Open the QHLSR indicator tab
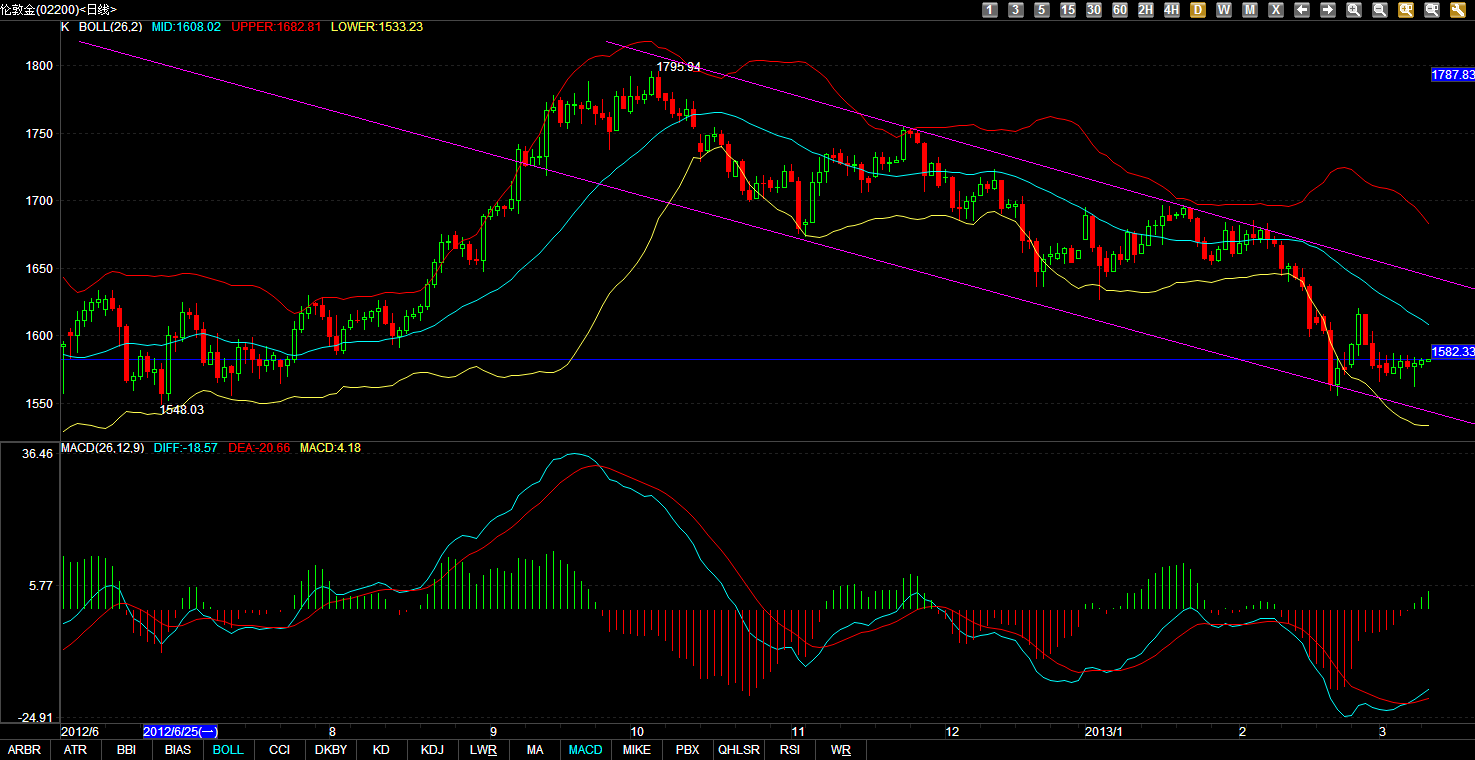Viewport: 1475px width, 760px height. (738, 750)
